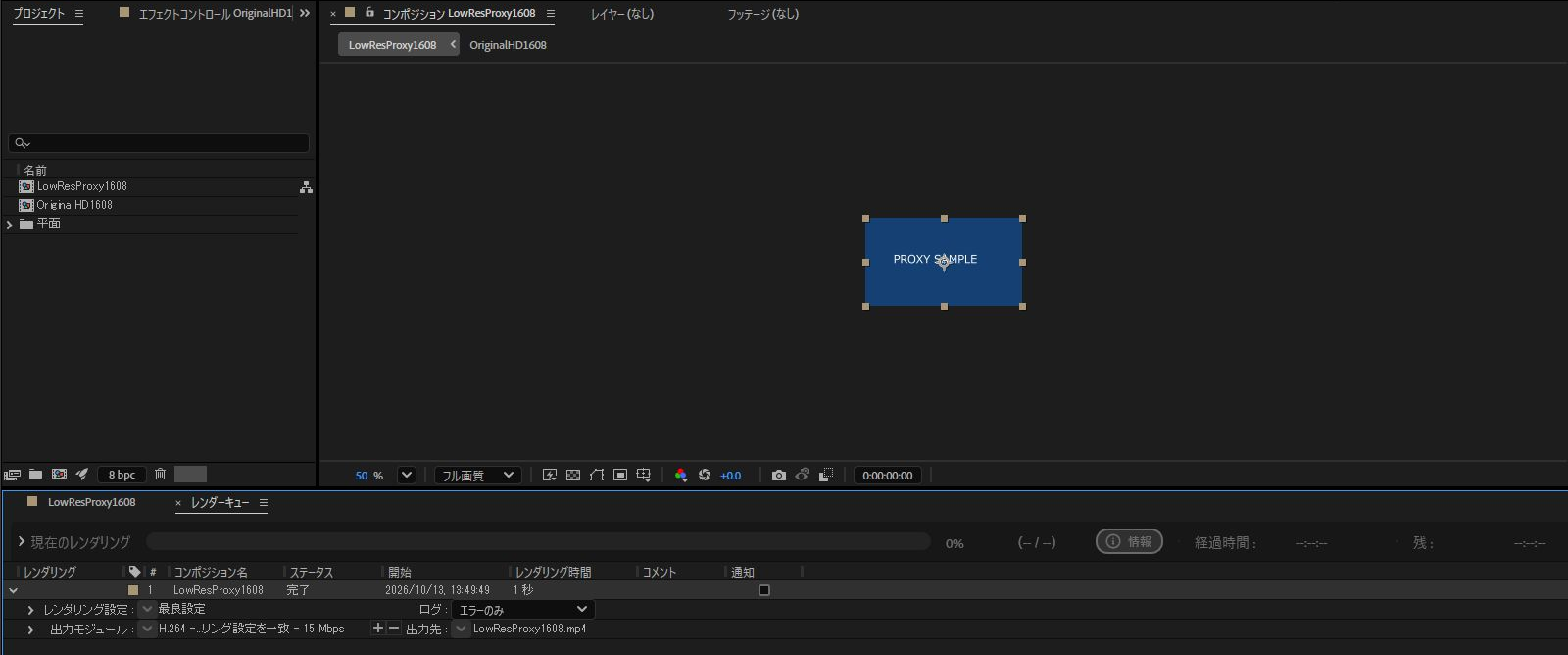The image size is (1568, 655).
Task: Open the ログ エラーのみ dropdown
Action: [x=523, y=610]
